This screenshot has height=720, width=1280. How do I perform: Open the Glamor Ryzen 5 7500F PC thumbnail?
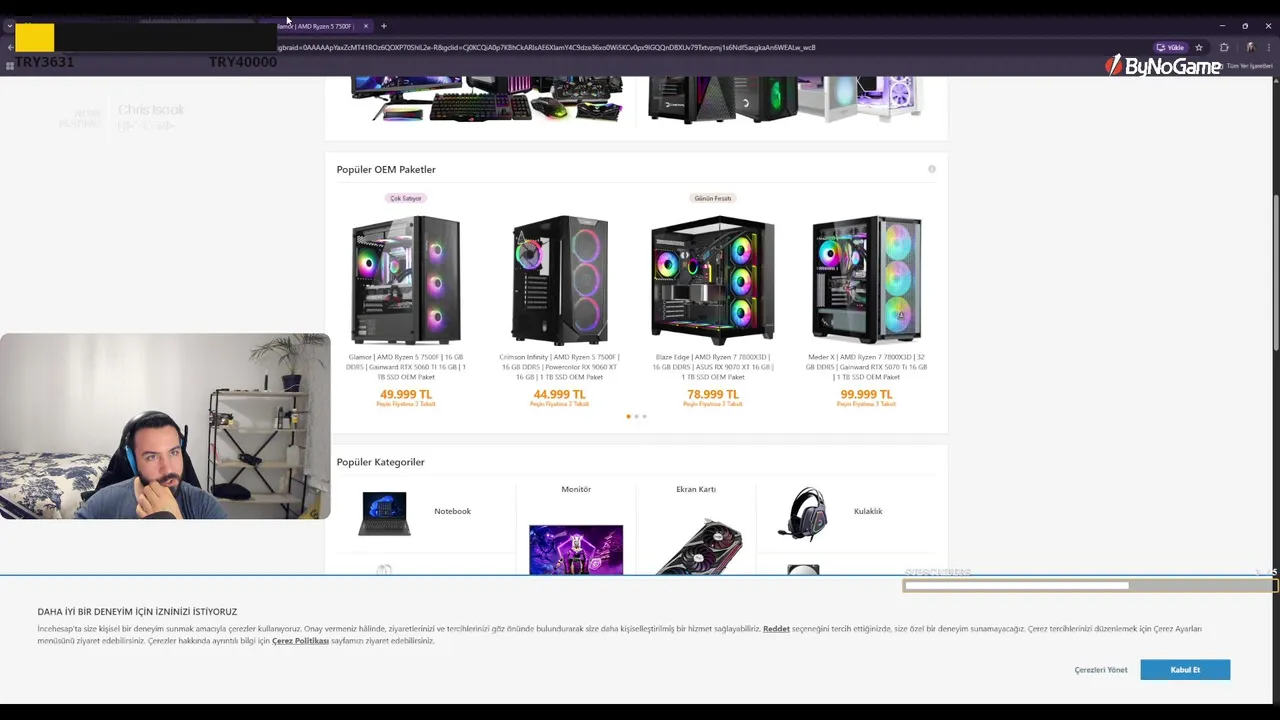(x=406, y=279)
